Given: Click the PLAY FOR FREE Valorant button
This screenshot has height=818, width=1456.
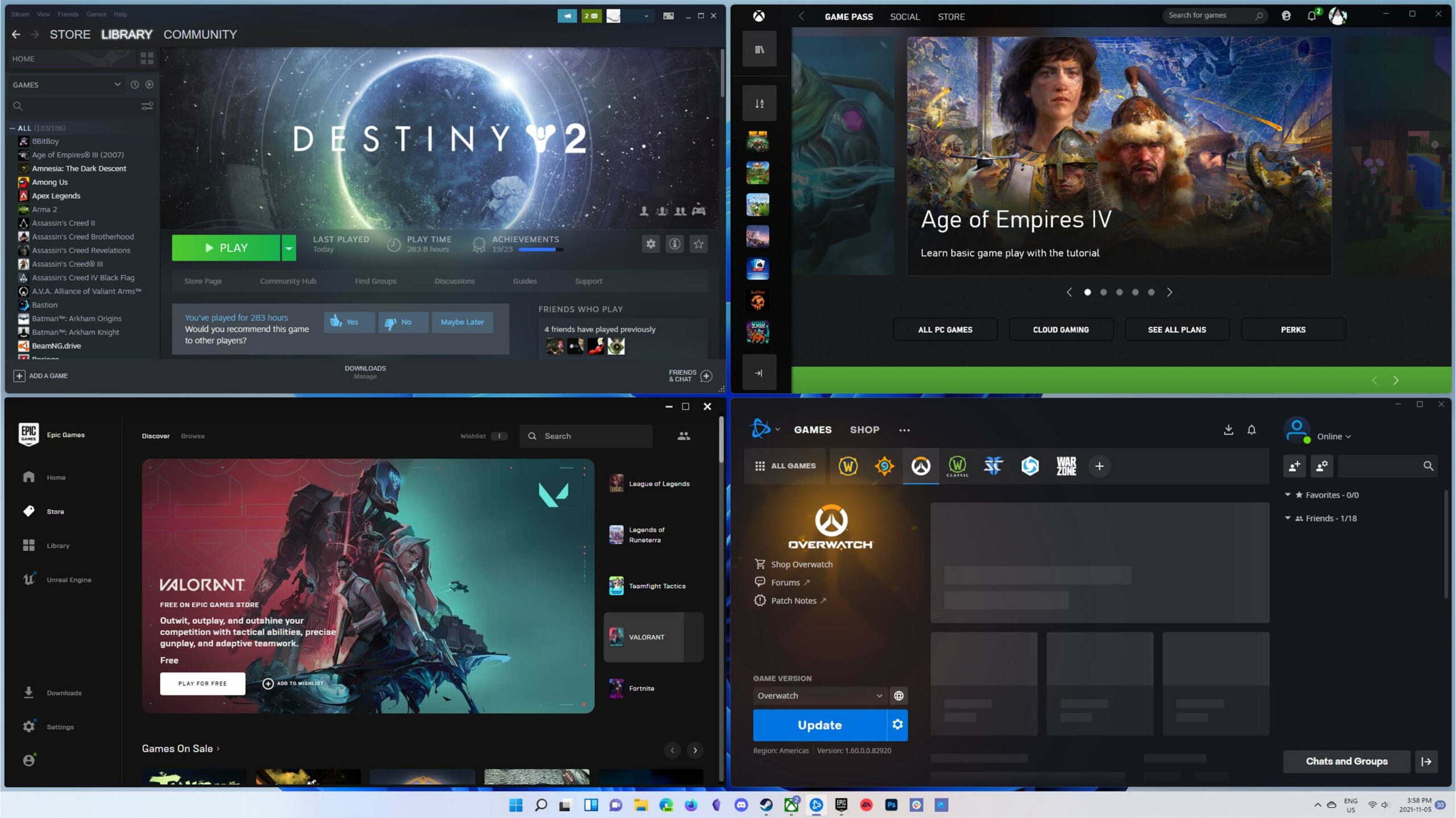Looking at the screenshot, I should point(202,683).
